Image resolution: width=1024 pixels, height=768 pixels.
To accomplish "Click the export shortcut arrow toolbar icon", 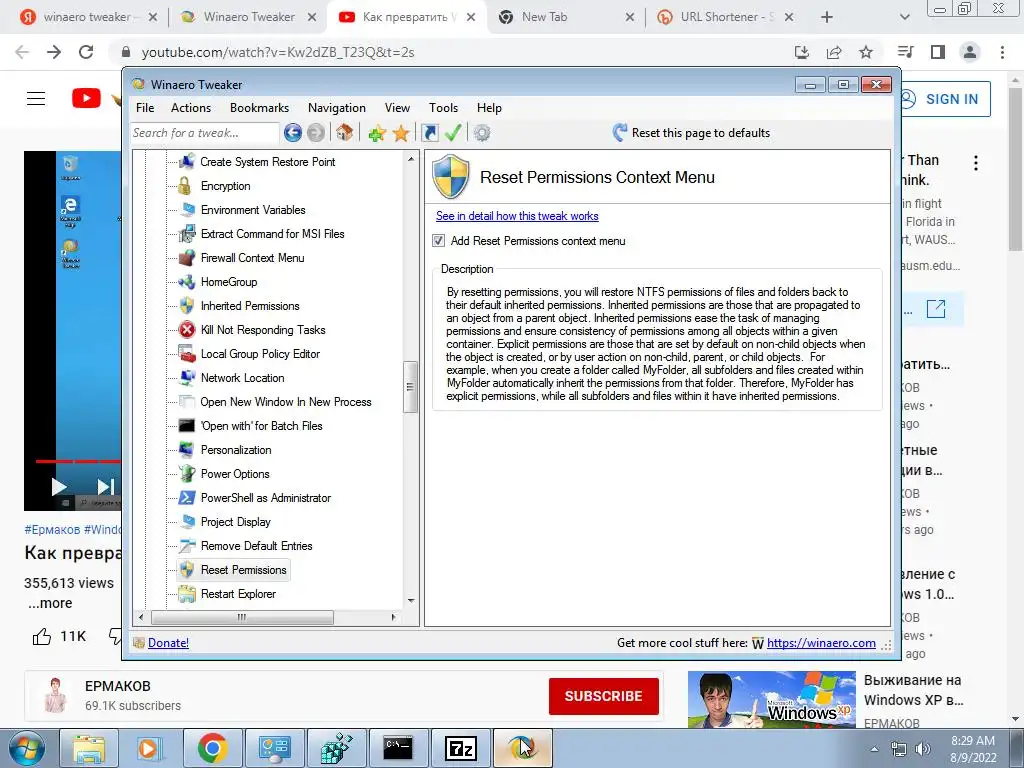I will point(430,133).
